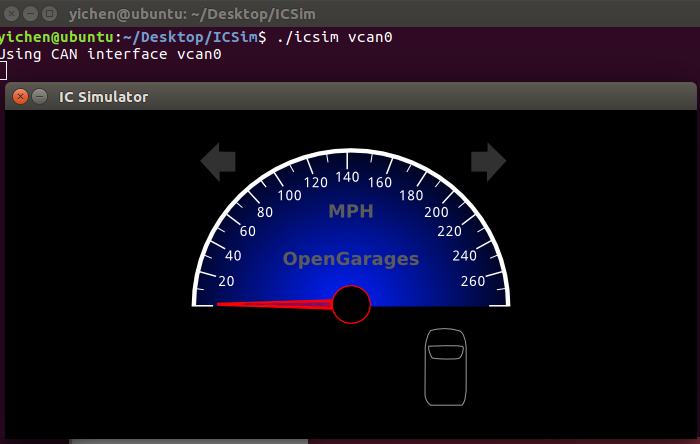Click the red speedometer needle
The height and width of the screenshot is (444, 700).
tap(275, 304)
